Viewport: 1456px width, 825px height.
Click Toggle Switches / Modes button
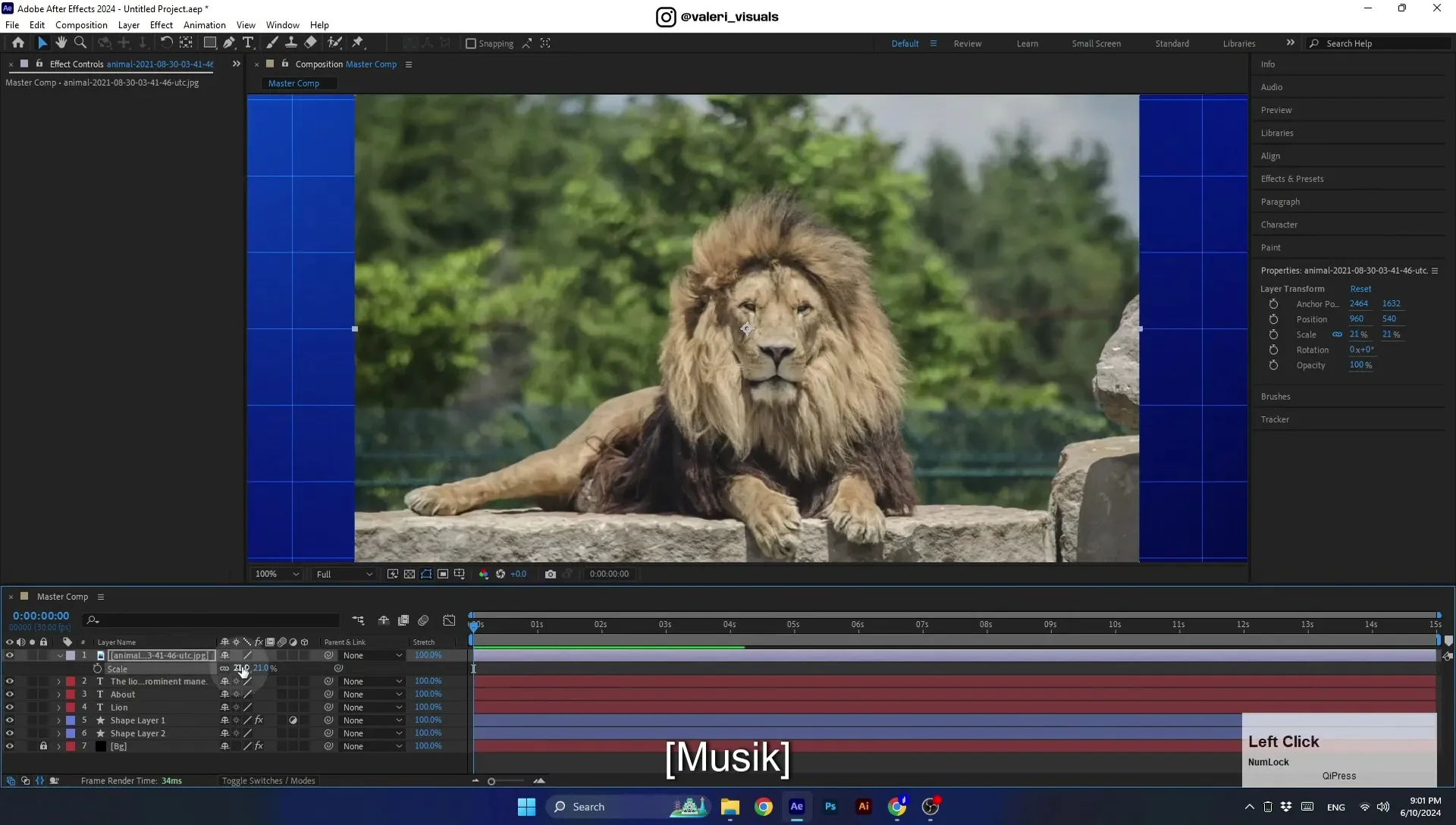[268, 781]
